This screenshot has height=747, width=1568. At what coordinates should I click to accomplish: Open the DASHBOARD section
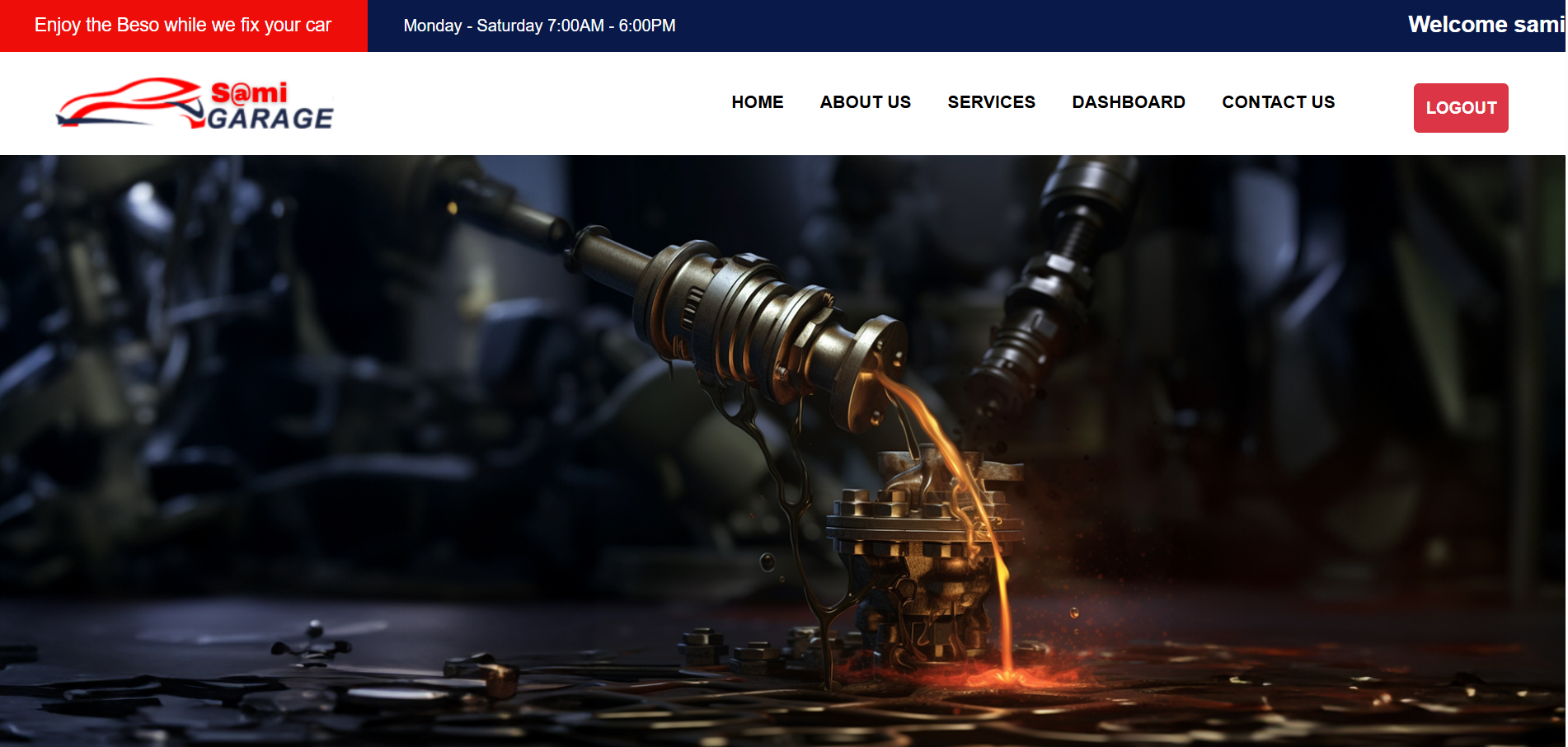tap(1128, 102)
